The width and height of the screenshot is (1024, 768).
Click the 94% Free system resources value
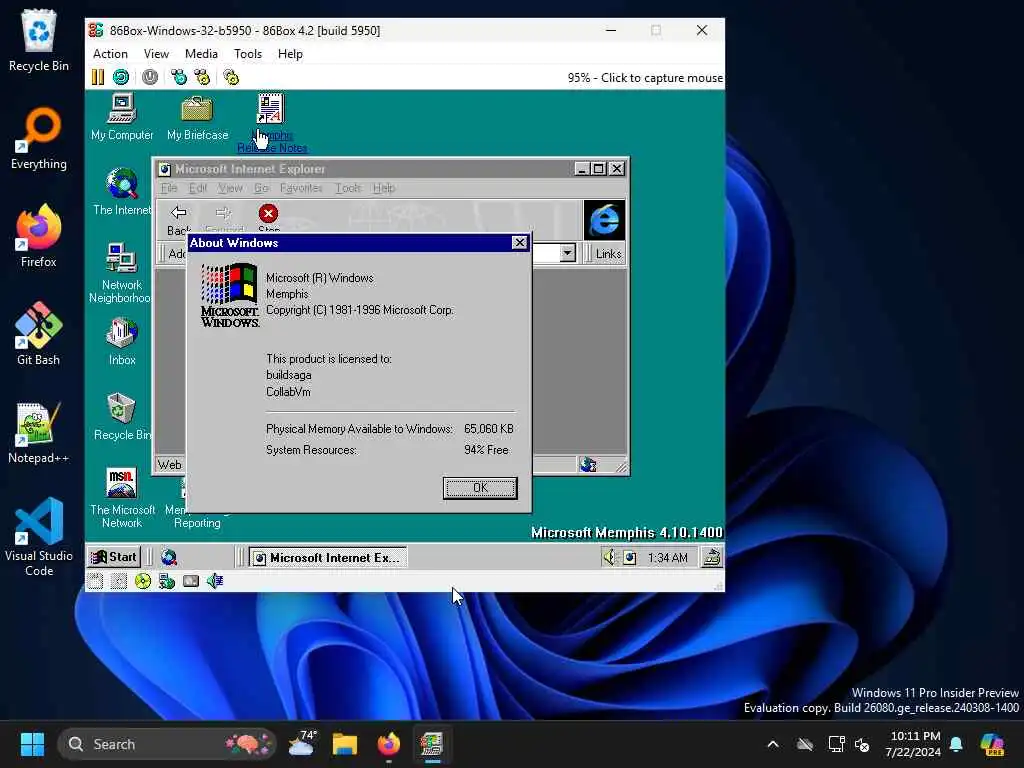(x=486, y=450)
